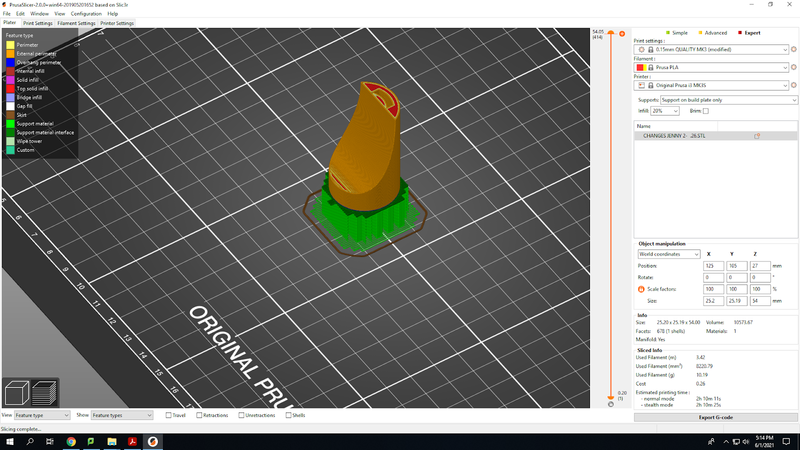Click the plus icon atop the layer slider
This screenshot has height=450, width=800.
622,34
